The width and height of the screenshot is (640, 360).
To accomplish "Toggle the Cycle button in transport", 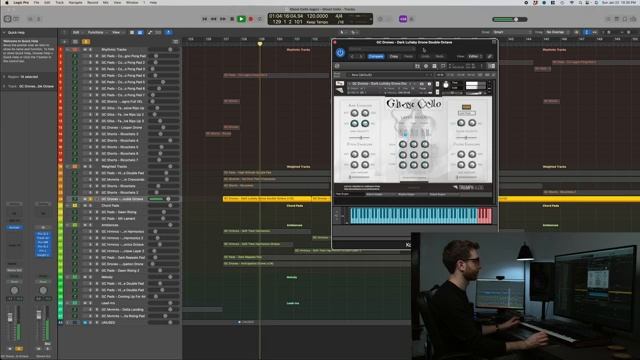I will tap(260, 19).
